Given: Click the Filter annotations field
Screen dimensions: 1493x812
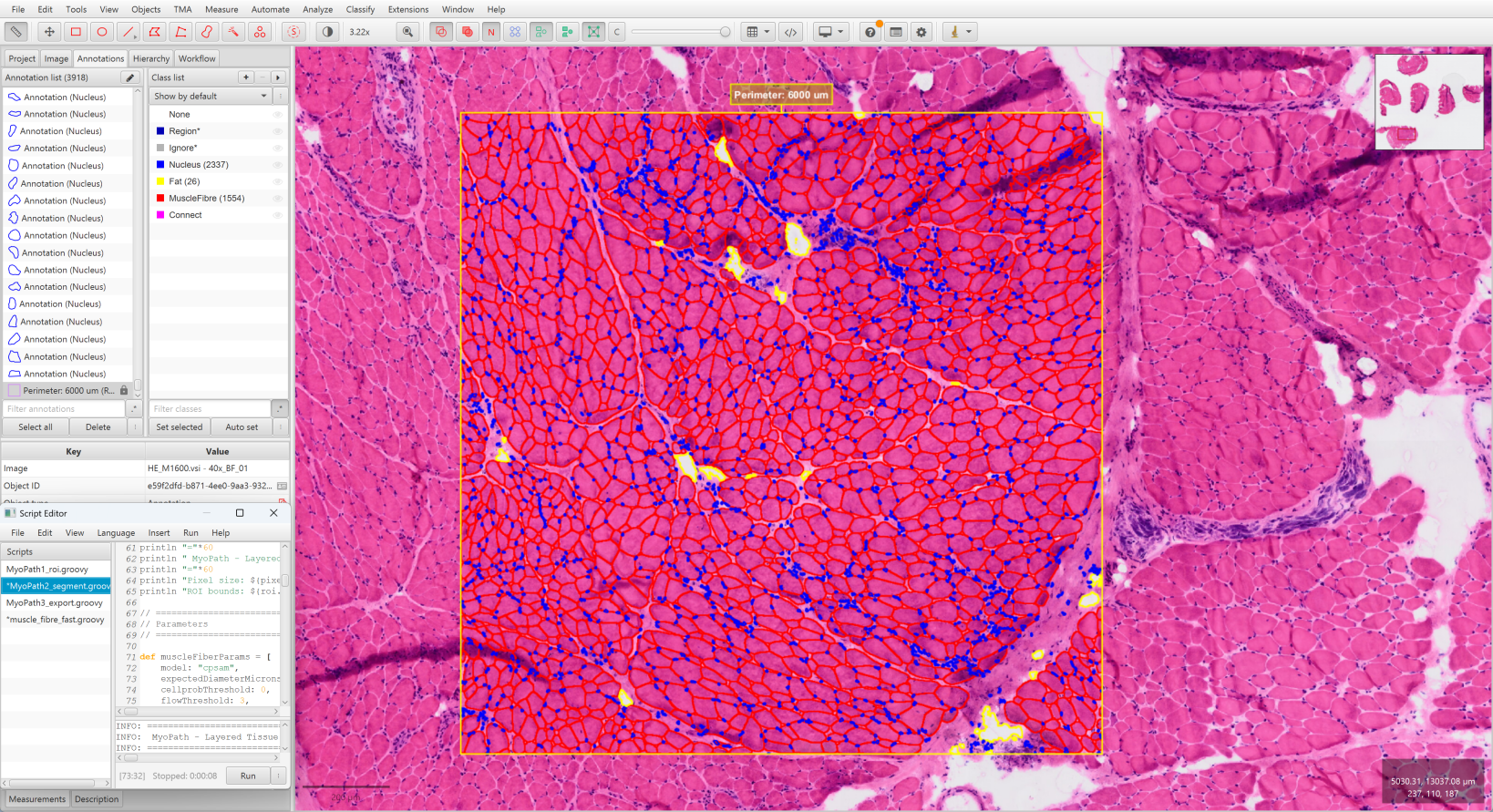Looking at the screenshot, I should (64, 408).
